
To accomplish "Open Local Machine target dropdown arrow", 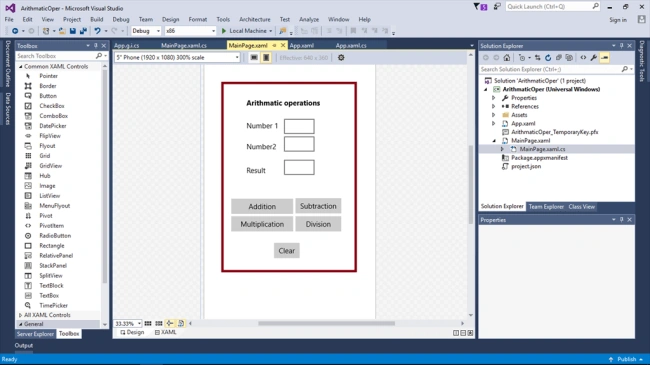I will point(271,31).
